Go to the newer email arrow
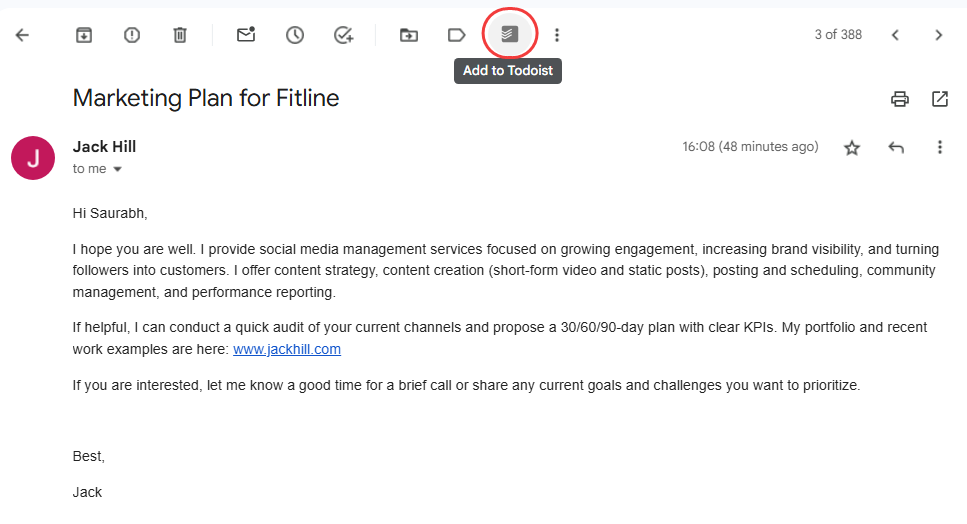This screenshot has width=967, height=524. tap(895, 35)
